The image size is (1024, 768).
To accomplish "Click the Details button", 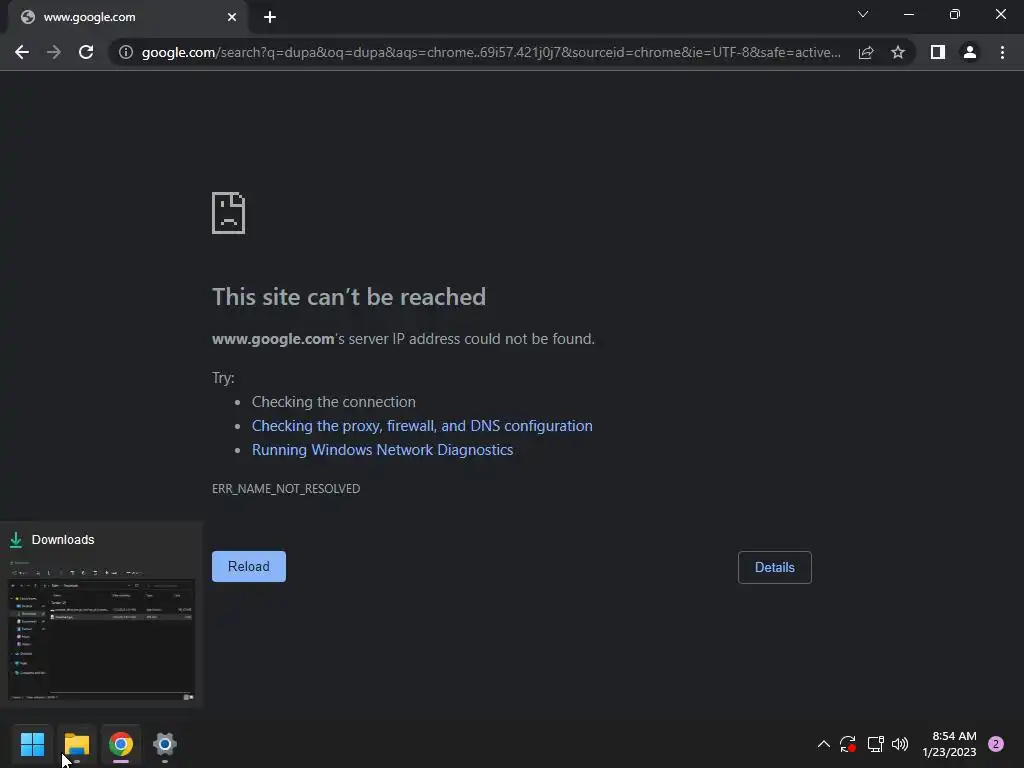I will [775, 568].
